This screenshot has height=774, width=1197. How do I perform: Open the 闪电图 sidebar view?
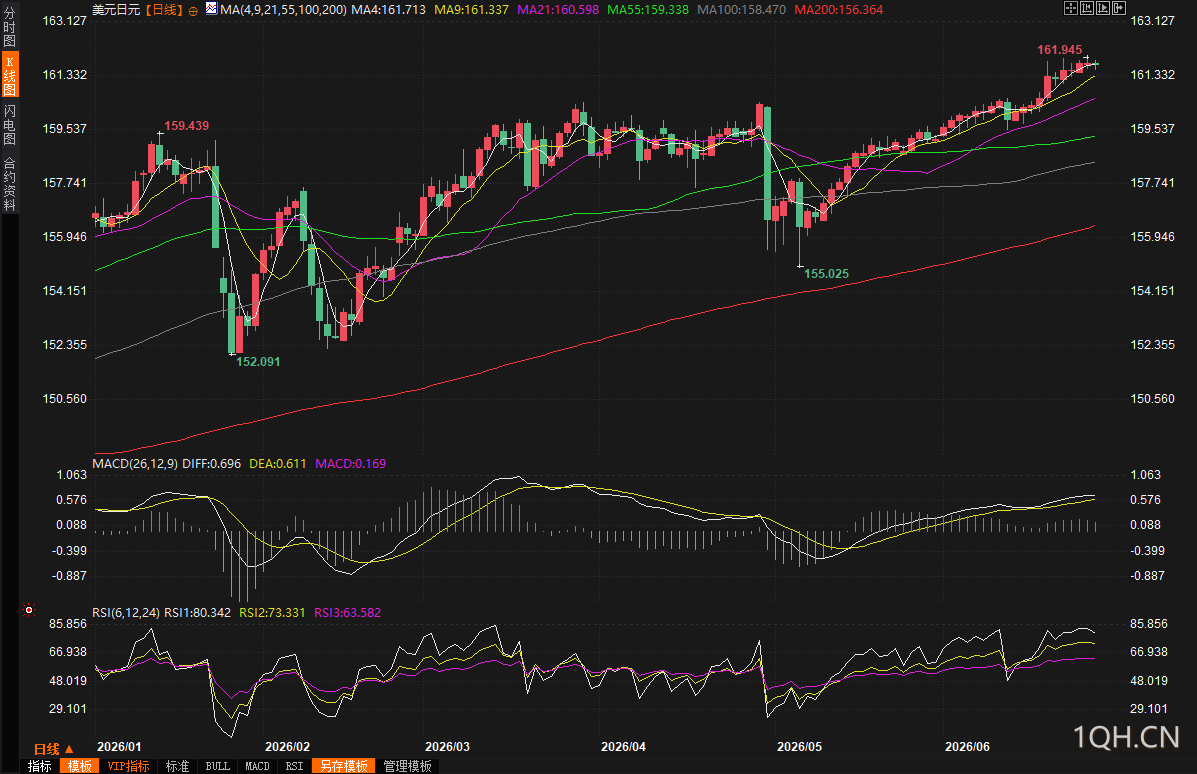coord(9,125)
